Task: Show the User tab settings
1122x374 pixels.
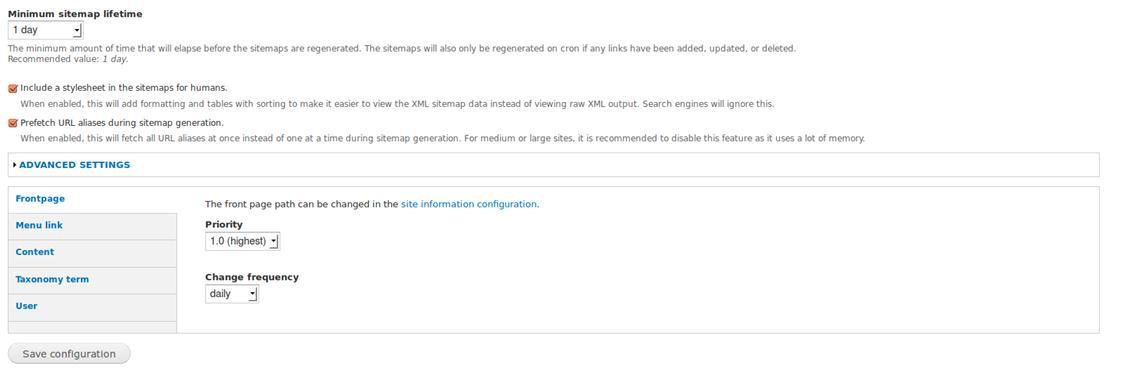Action: (x=26, y=306)
